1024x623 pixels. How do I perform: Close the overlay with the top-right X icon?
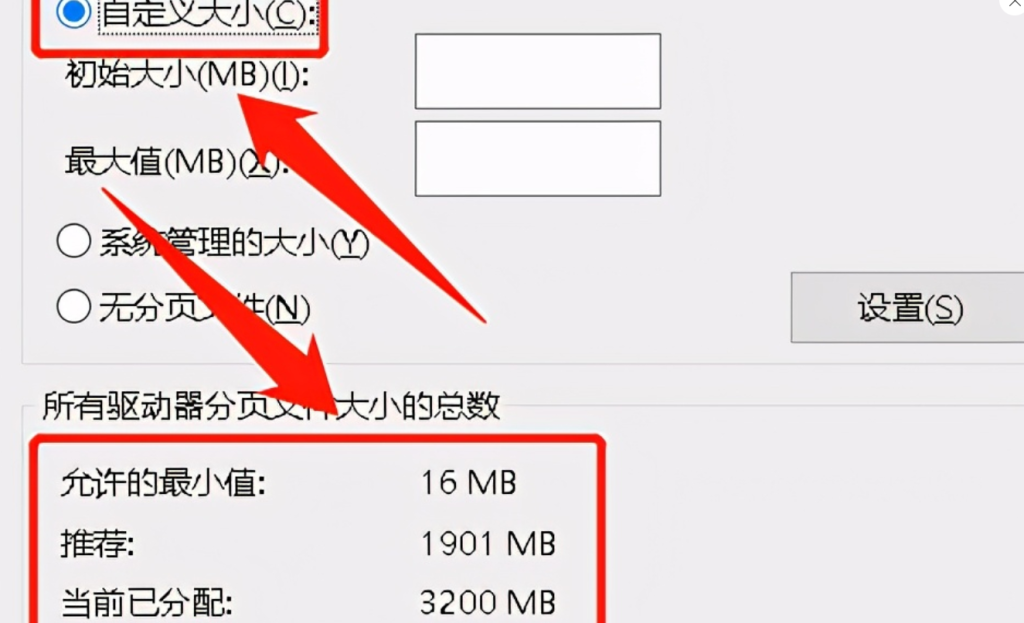pos(1014,5)
